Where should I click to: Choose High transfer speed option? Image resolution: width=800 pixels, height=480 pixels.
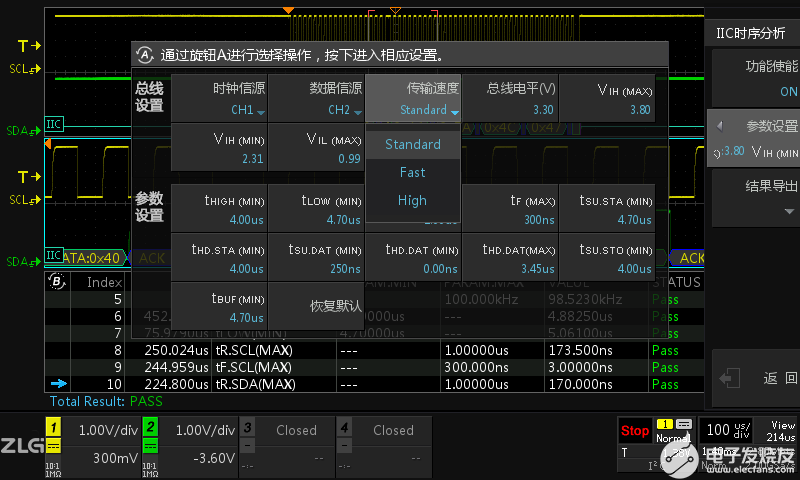tap(412, 200)
